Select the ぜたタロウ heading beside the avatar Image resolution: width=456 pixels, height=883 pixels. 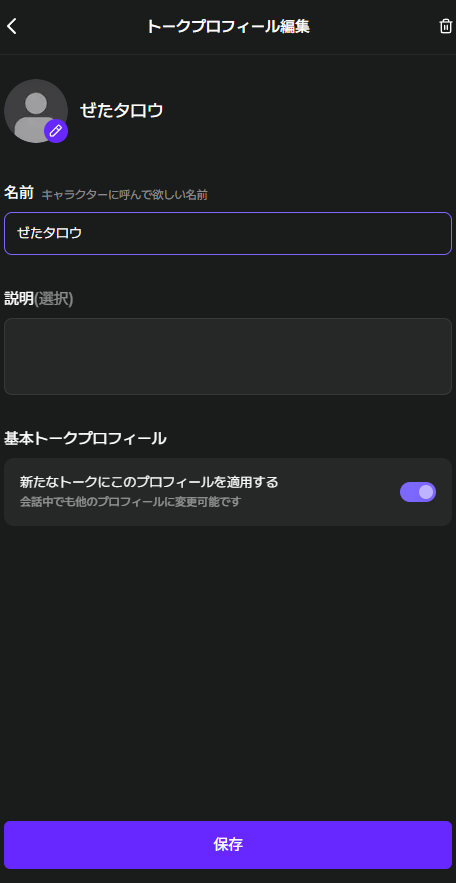click(122, 110)
